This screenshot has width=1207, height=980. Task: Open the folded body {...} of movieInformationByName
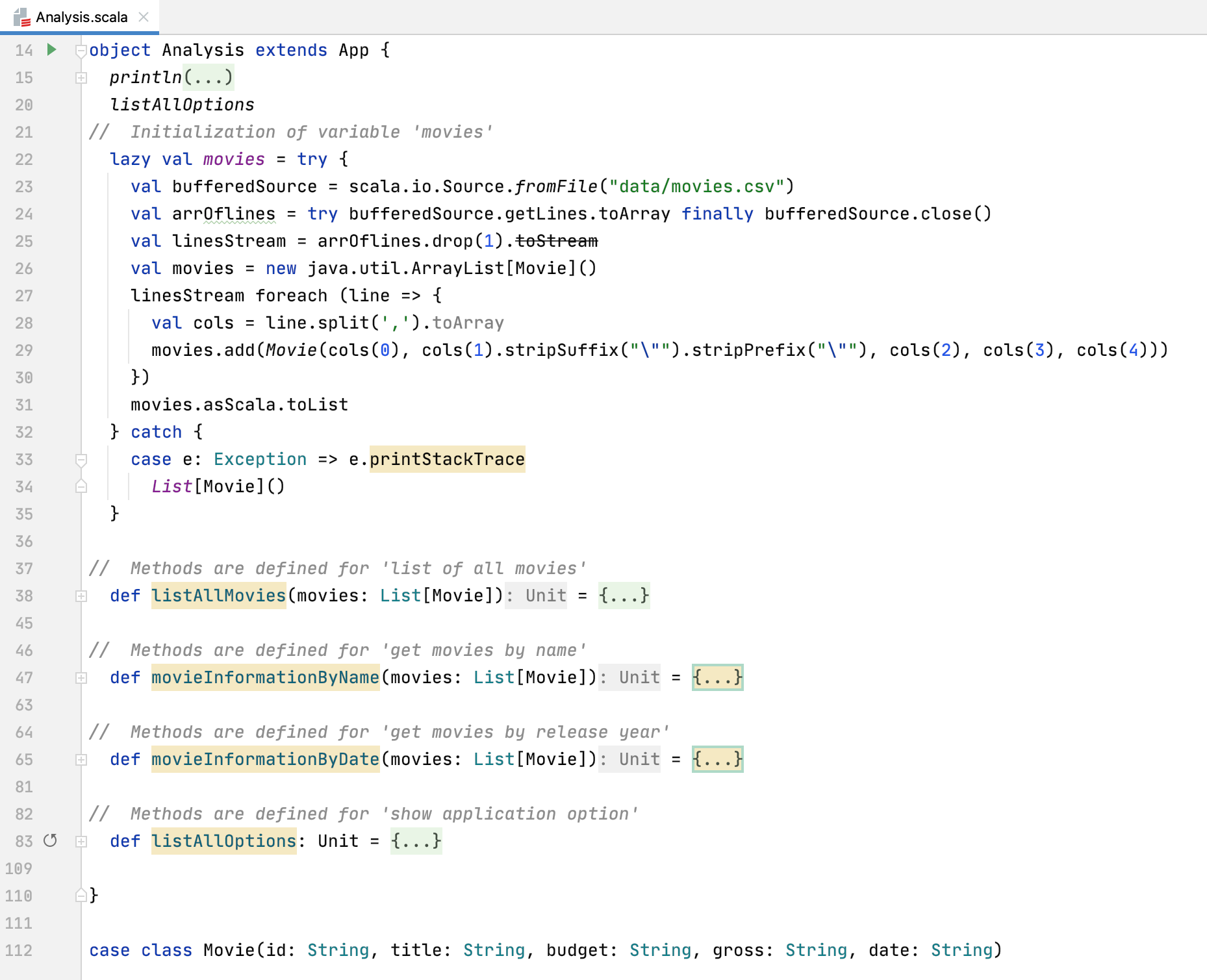717,677
